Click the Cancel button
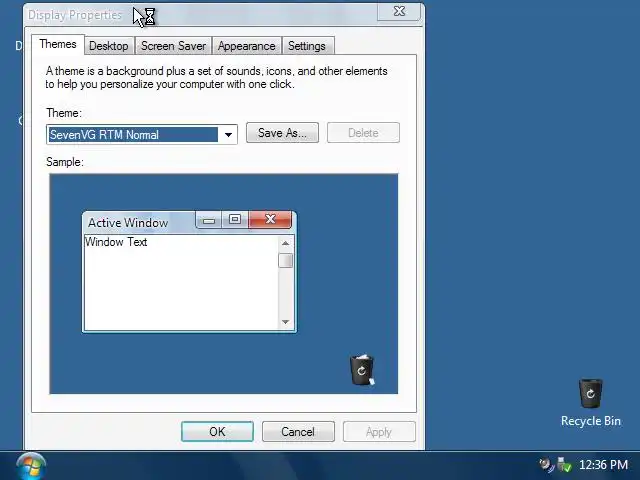 point(298,431)
